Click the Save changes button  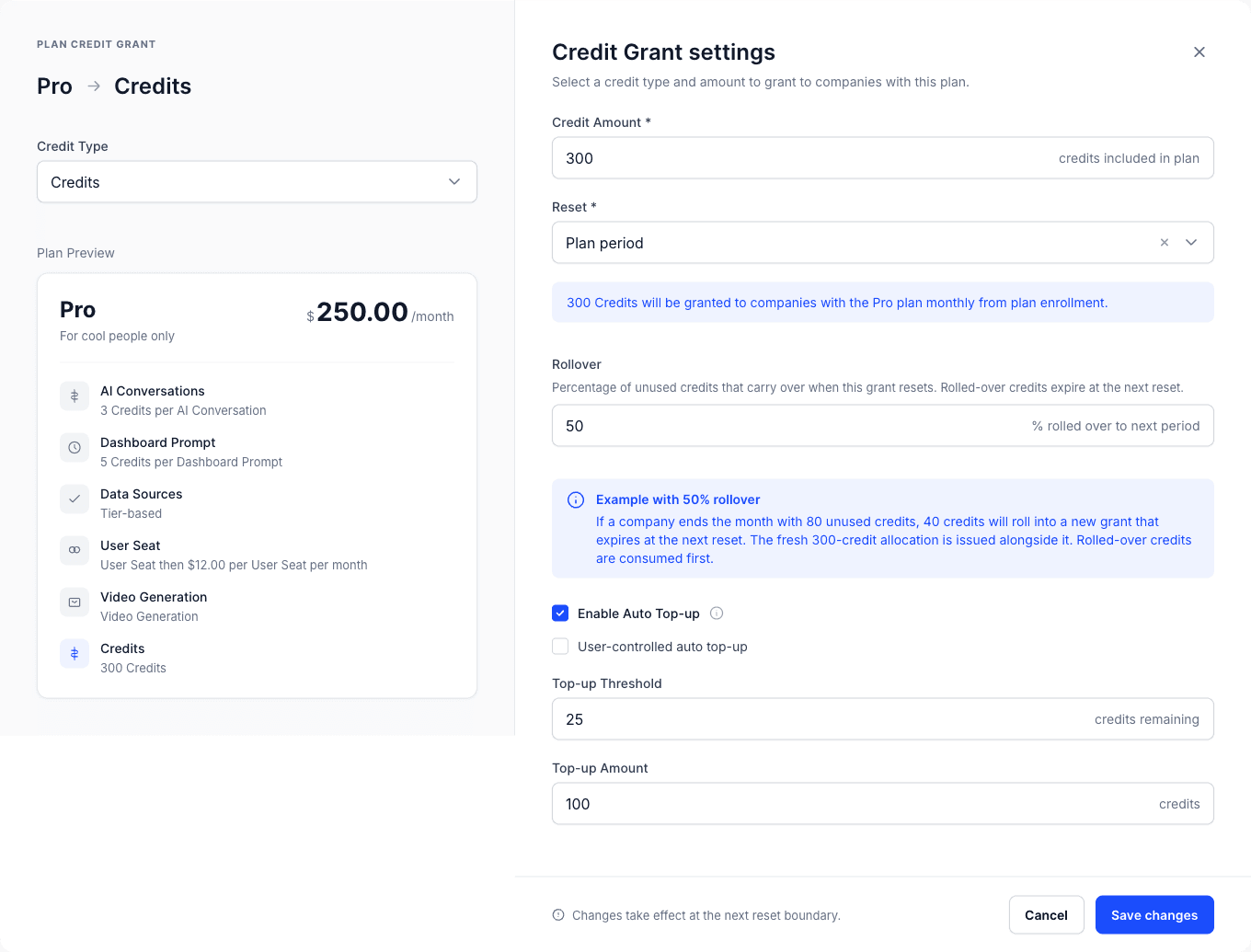point(1154,915)
